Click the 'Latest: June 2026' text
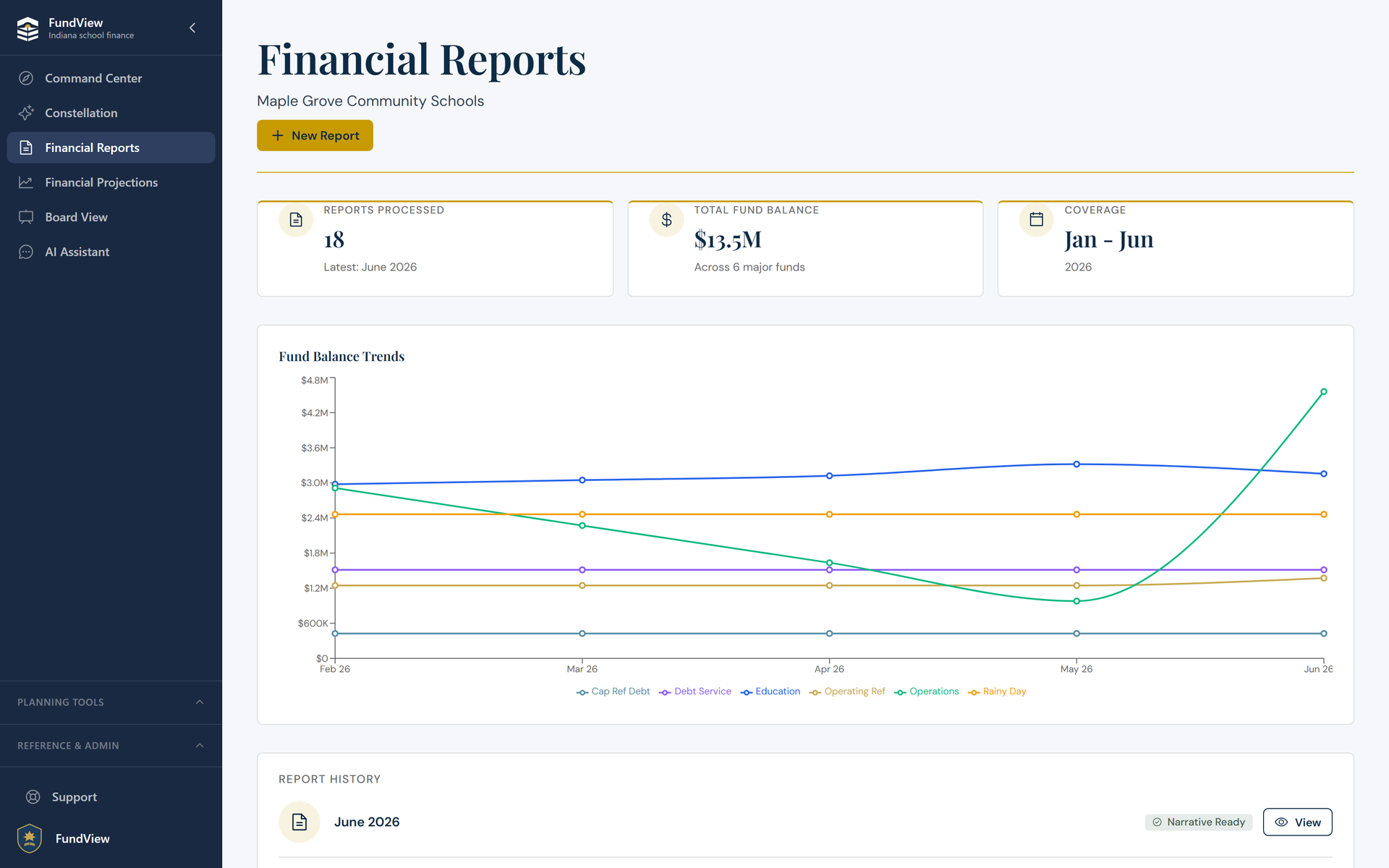1389x868 pixels. click(x=370, y=267)
